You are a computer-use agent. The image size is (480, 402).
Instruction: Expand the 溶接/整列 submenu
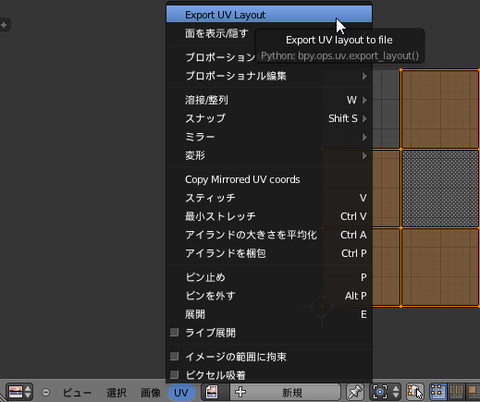[x=269, y=100]
